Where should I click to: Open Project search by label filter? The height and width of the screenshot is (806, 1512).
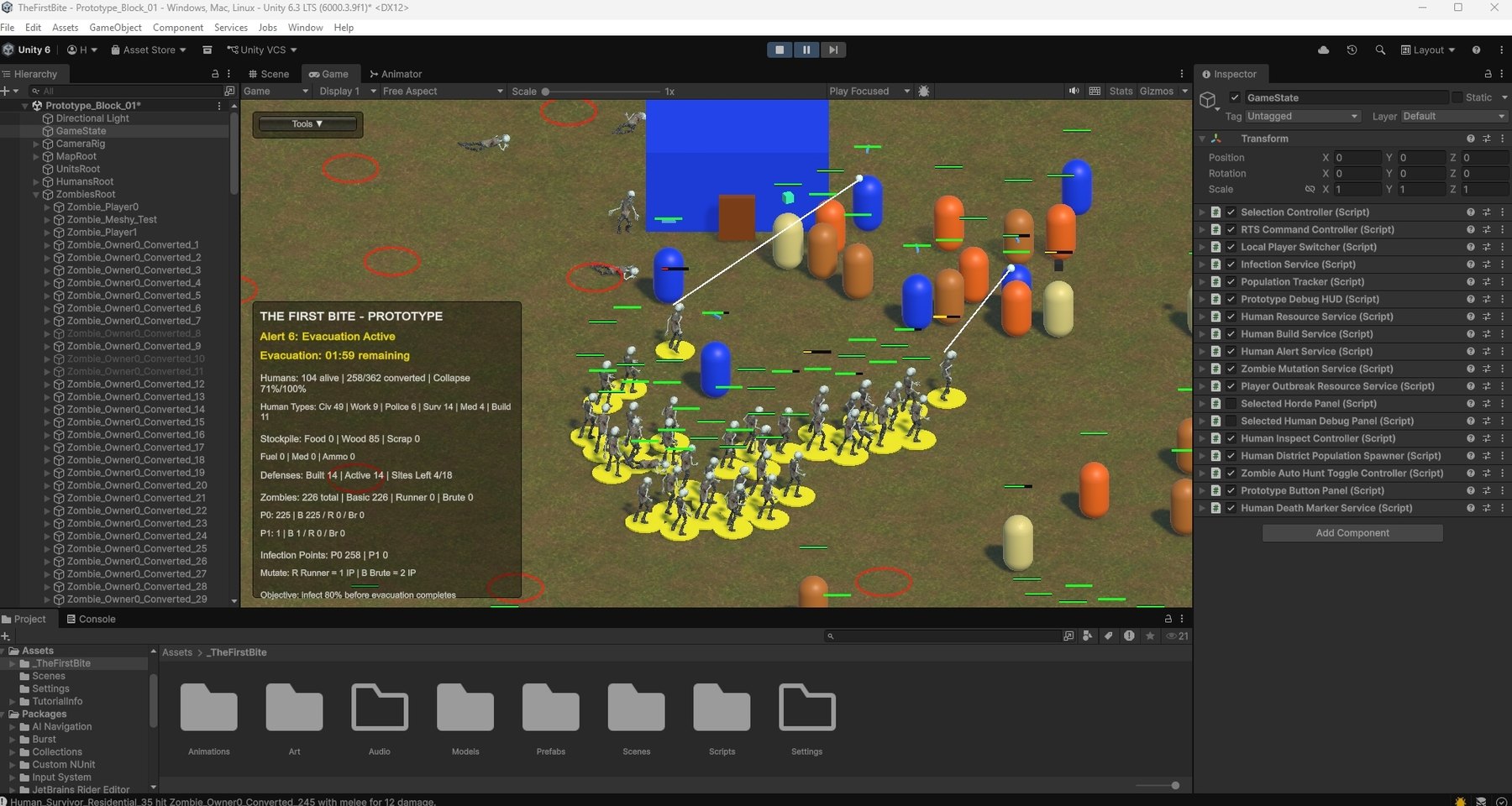coord(1108,636)
